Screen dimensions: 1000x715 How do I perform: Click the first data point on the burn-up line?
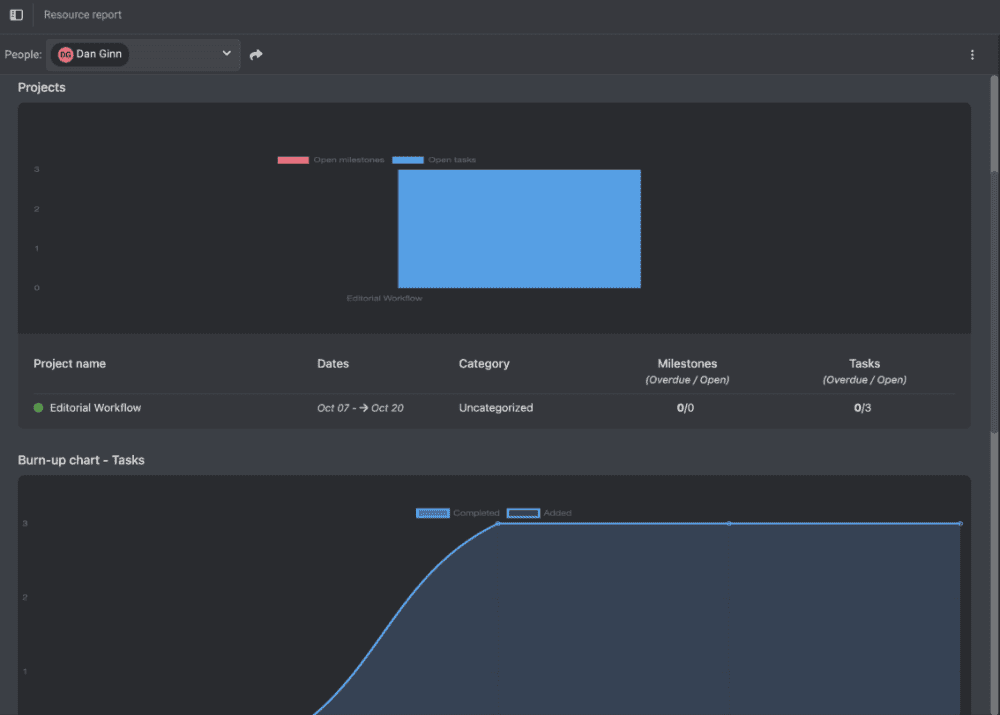point(498,524)
